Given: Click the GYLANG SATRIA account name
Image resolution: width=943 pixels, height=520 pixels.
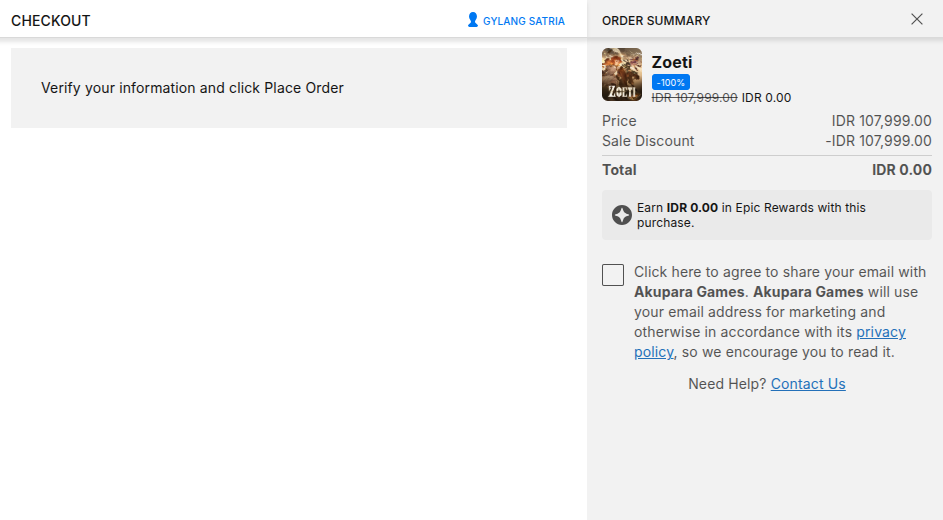Looking at the screenshot, I should click(523, 21).
